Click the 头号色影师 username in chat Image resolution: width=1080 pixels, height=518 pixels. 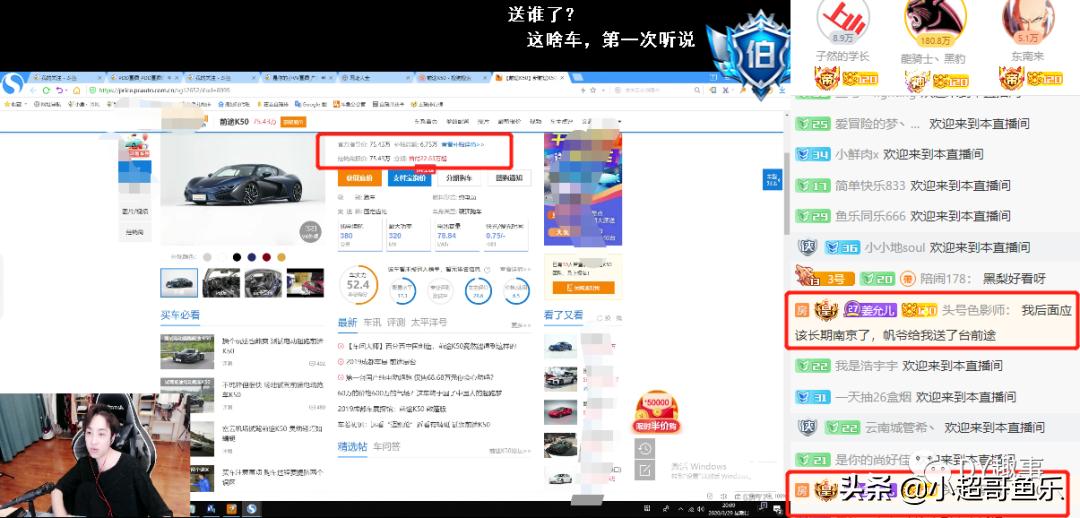975,310
